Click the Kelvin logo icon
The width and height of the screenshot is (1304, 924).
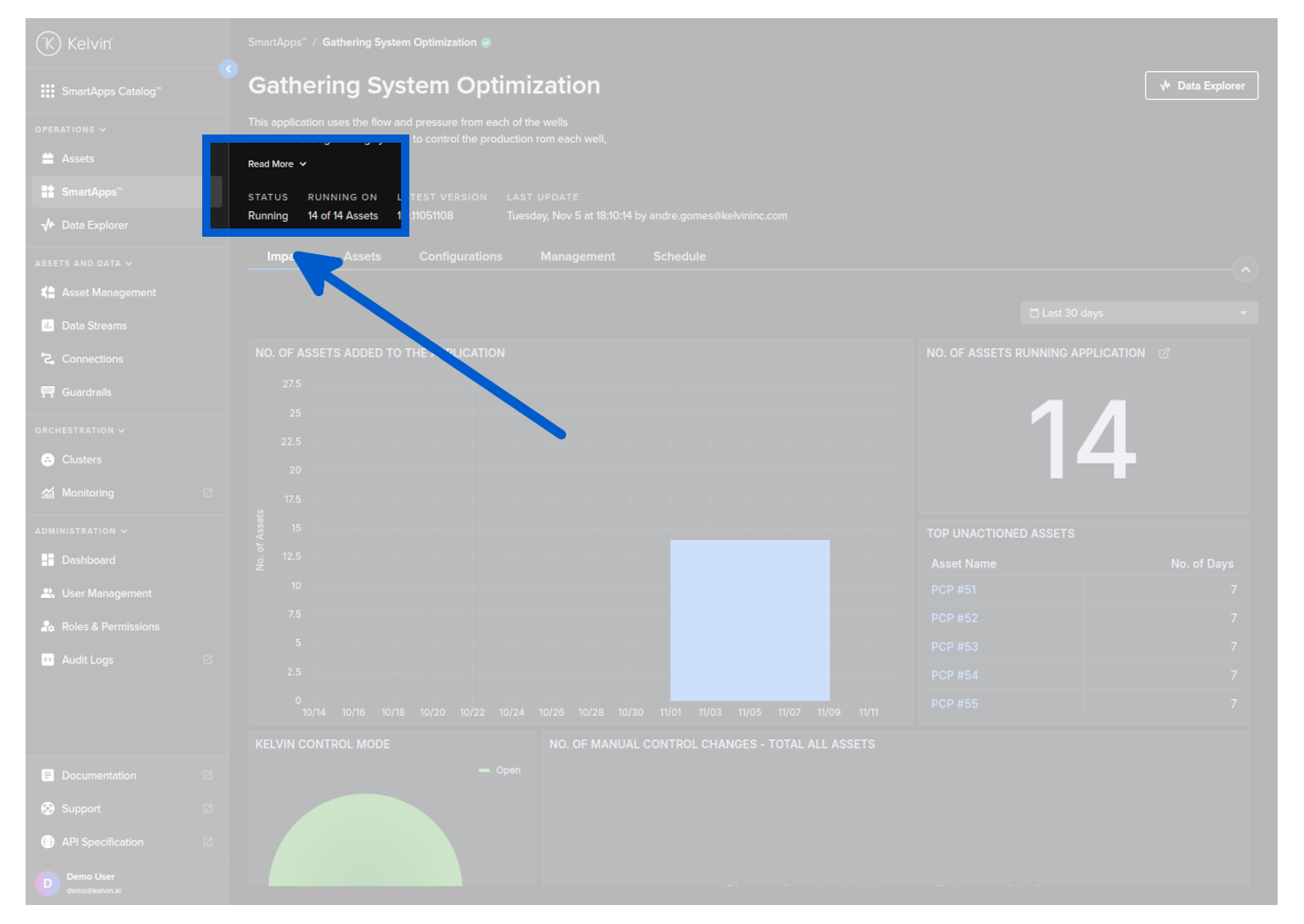coord(48,43)
